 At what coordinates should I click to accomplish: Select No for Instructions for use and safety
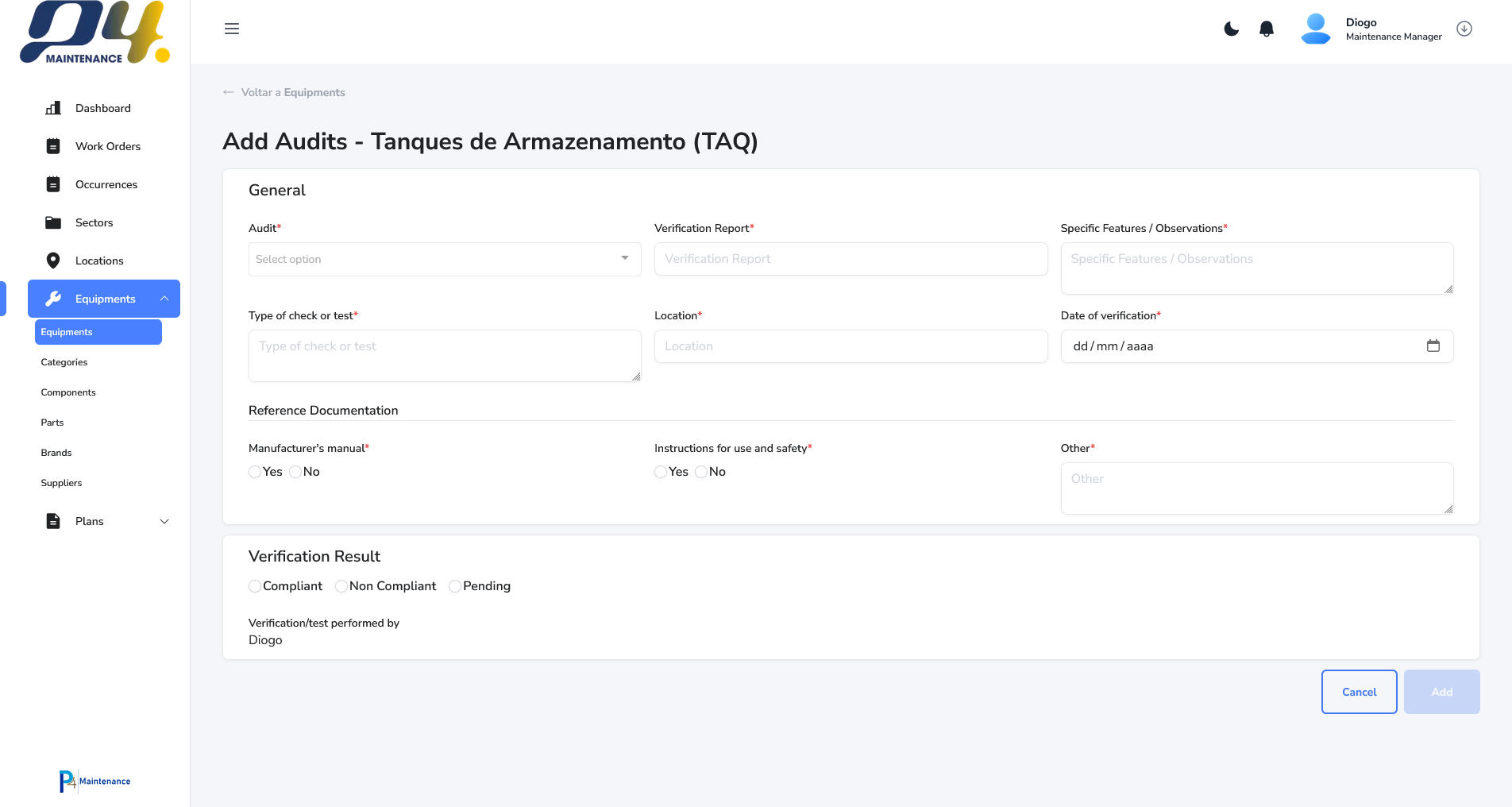click(x=701, y=472)
